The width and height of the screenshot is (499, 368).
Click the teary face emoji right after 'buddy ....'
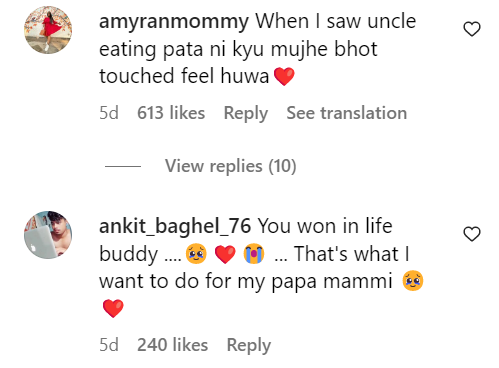click(196, 254)
